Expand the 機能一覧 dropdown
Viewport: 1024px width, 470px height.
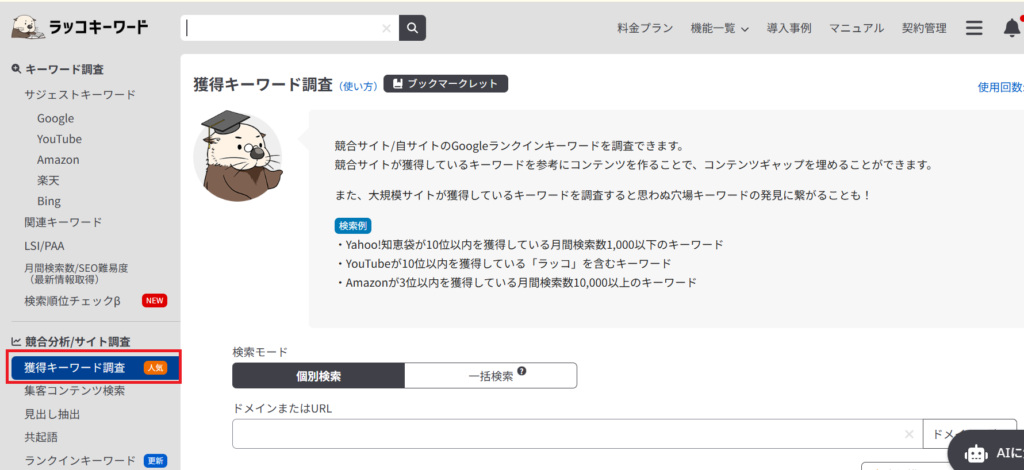[719, 28]
